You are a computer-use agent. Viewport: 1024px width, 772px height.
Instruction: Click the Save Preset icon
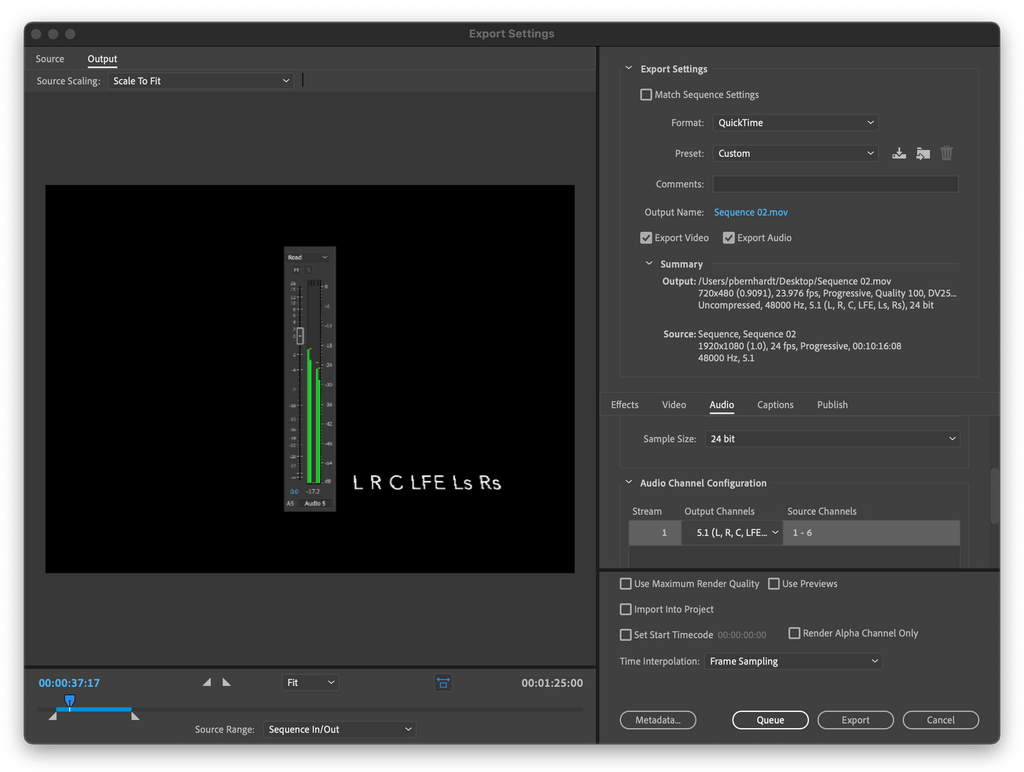pos(899,153)
